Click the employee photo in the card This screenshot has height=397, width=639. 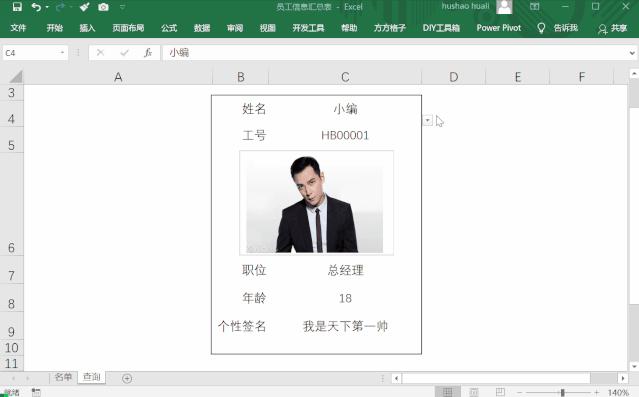coord(316,203)
